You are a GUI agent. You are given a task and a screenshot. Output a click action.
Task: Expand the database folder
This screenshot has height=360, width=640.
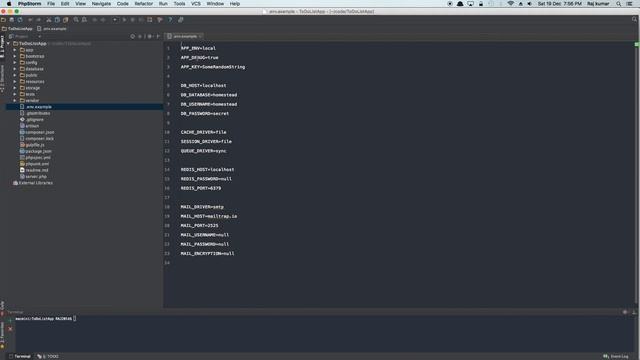tap(15, 69)
